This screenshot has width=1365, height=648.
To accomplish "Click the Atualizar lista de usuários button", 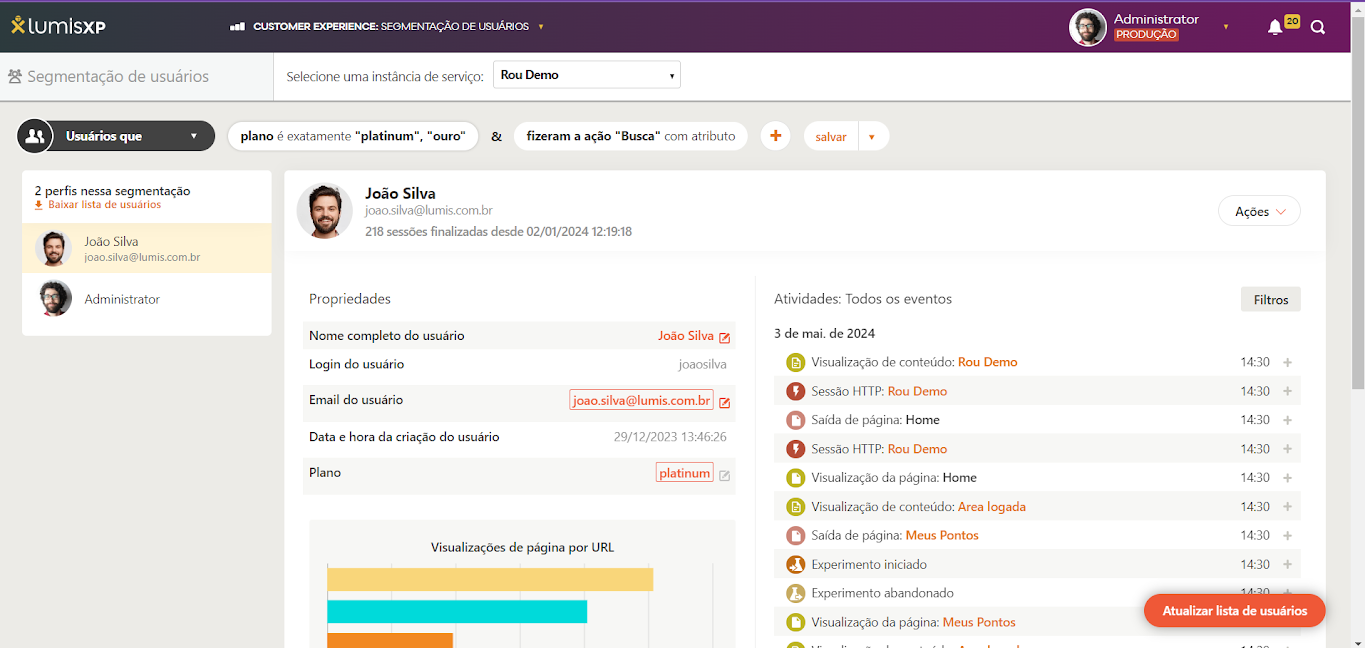I will 1234,611.
